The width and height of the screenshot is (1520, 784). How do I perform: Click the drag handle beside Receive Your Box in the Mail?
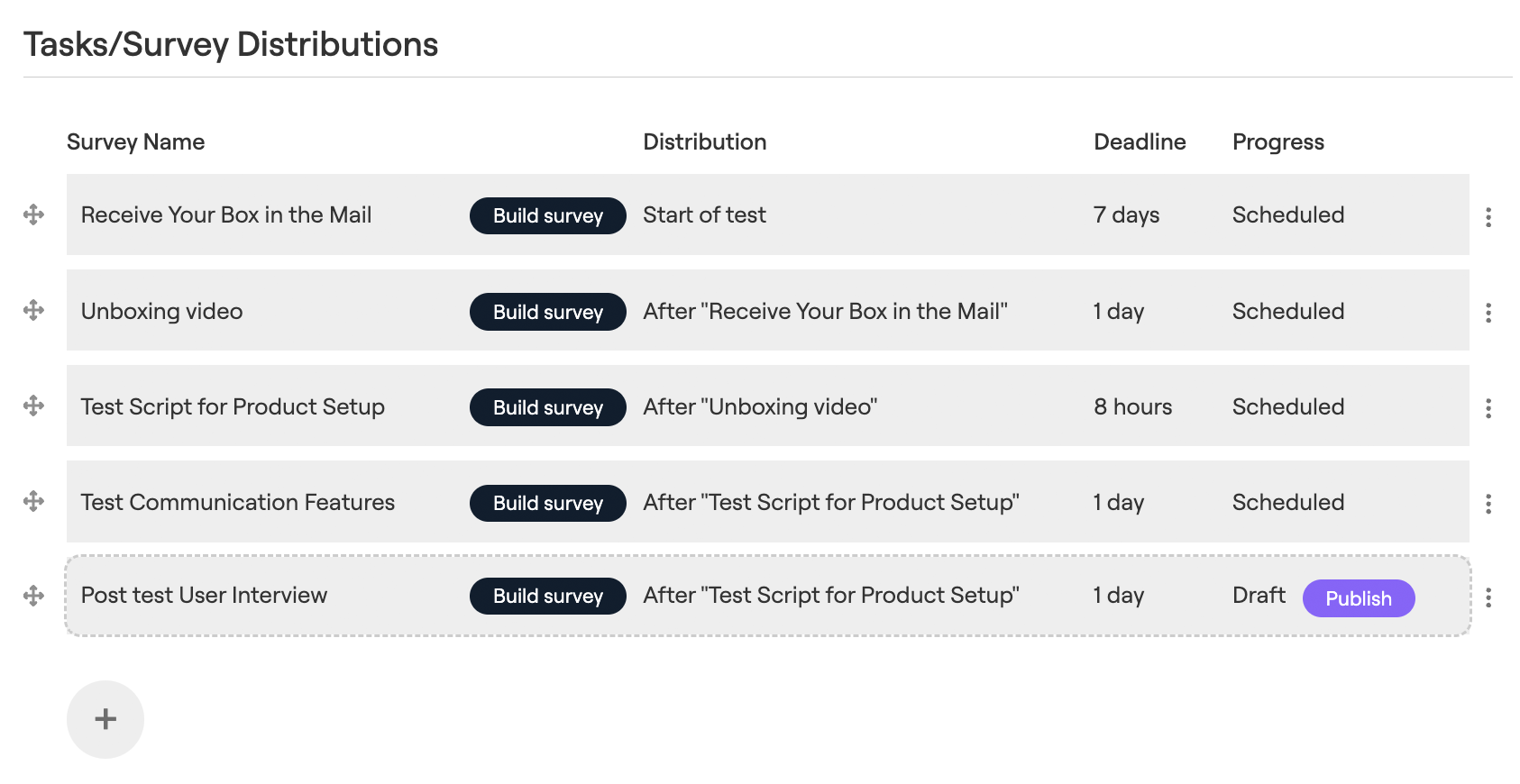tap(33, 215)
